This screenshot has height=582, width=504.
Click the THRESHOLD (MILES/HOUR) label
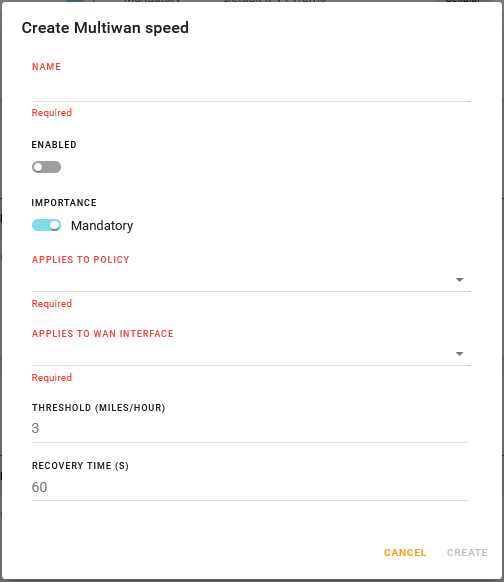point(99,408)
